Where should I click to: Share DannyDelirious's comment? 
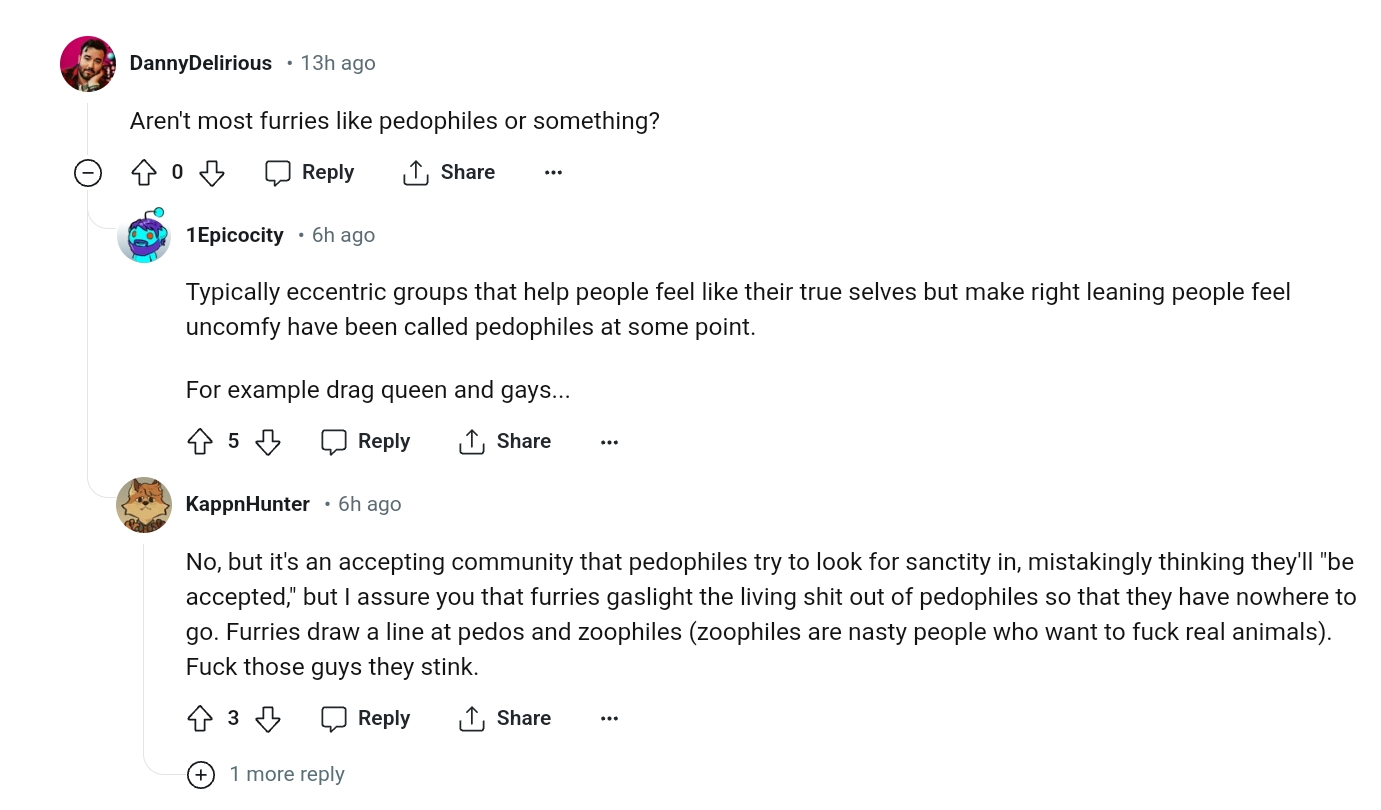[449, 173]
